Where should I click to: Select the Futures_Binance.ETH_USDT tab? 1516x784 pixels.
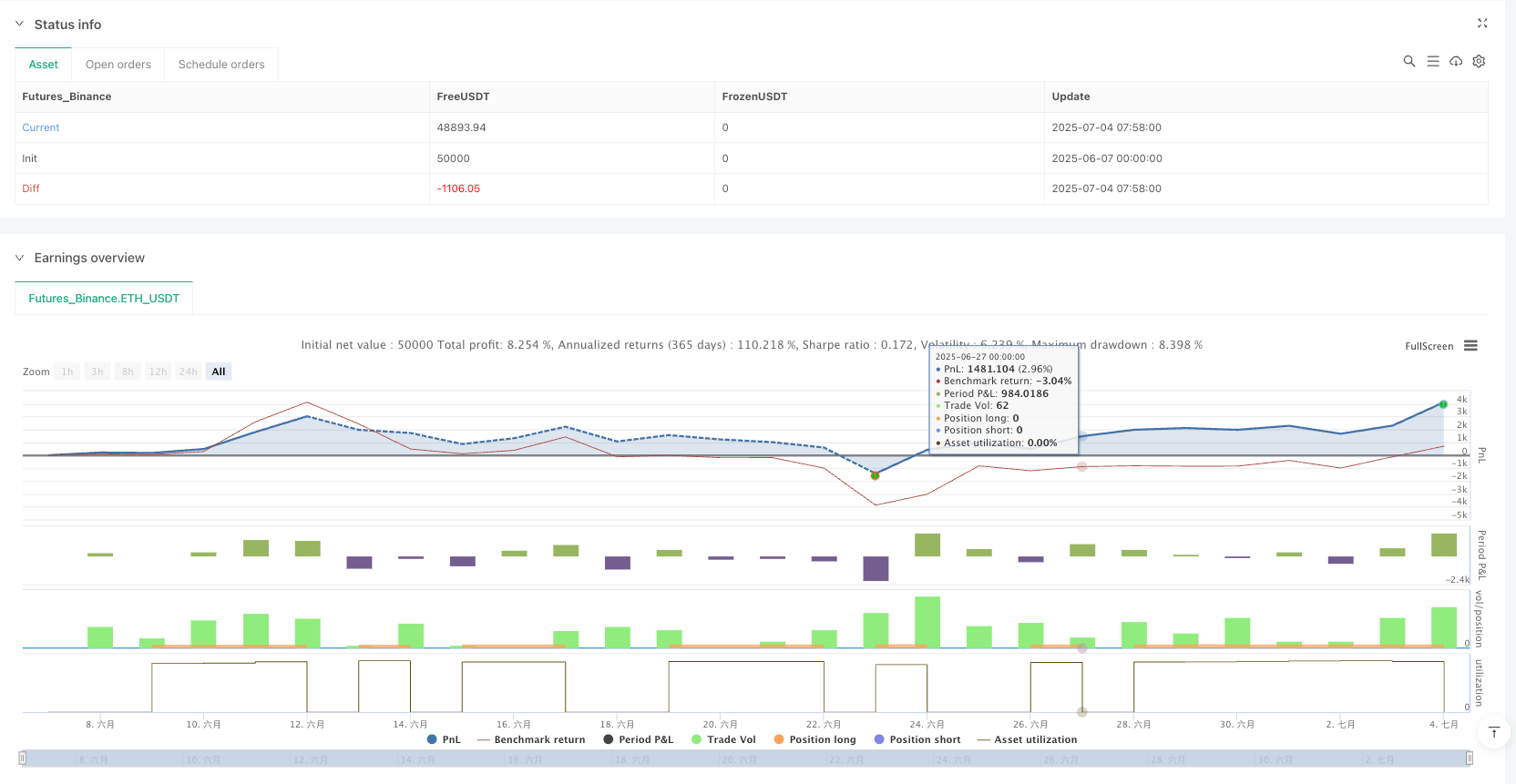[x=104, y=299]
